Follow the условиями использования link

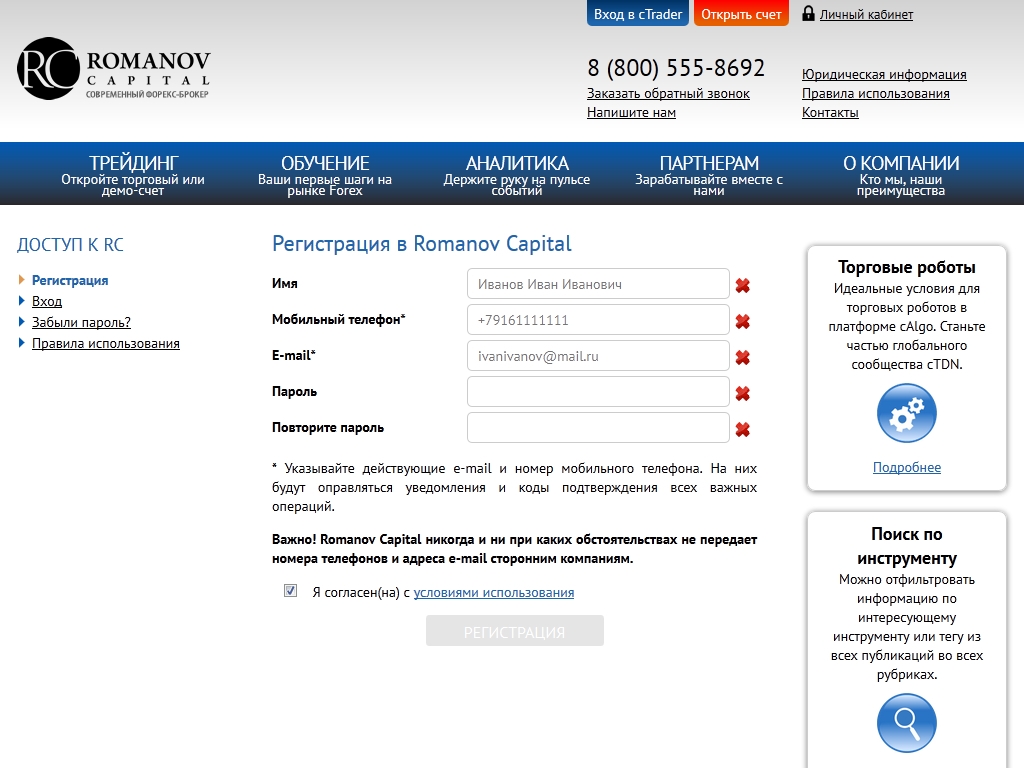[x=493, y=592]
